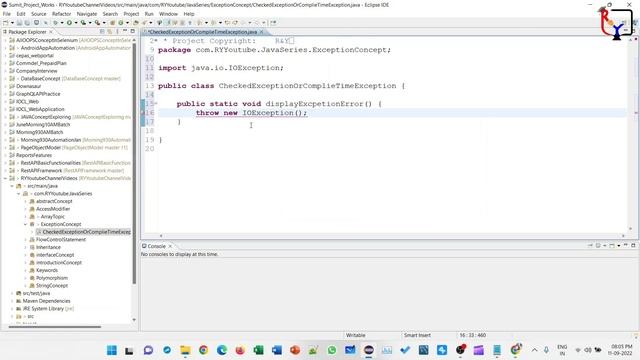This screenshot has width=640, height=360.
Task: Select the Polymorphism package
Action: 52,278
